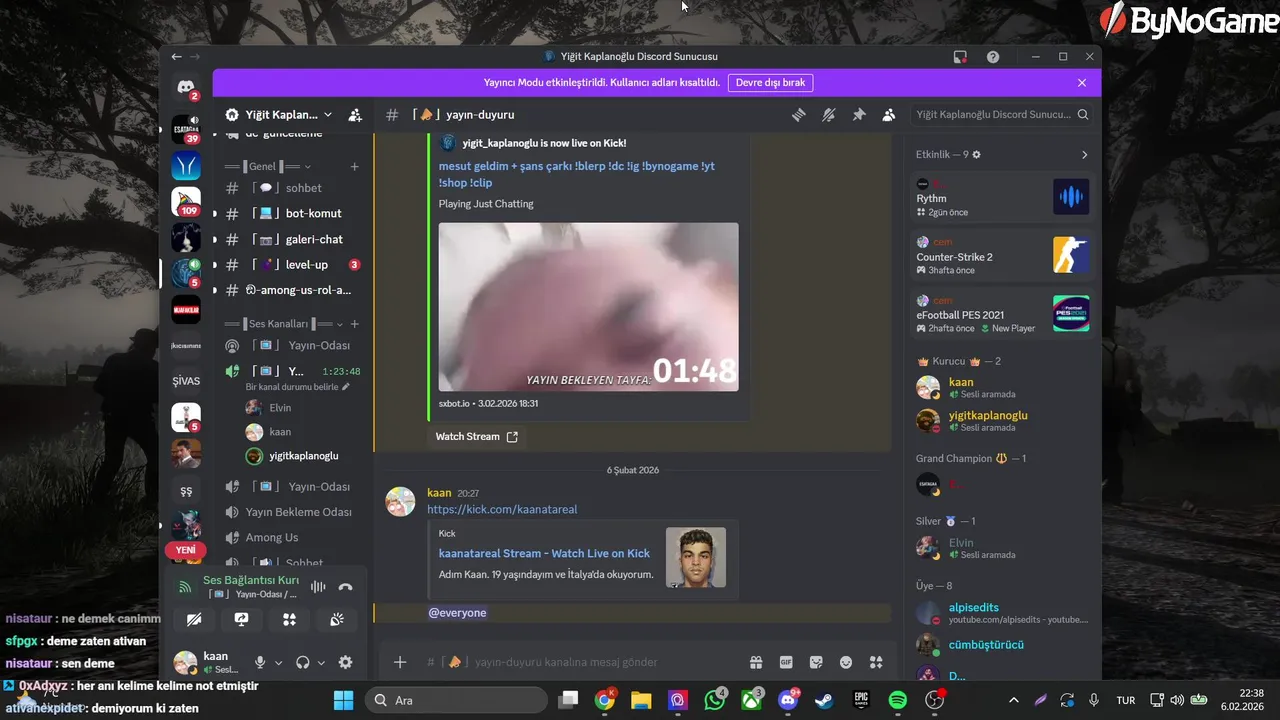
Task: Open headphone output options dropdown arrow
Action: [x=321, y=662]
